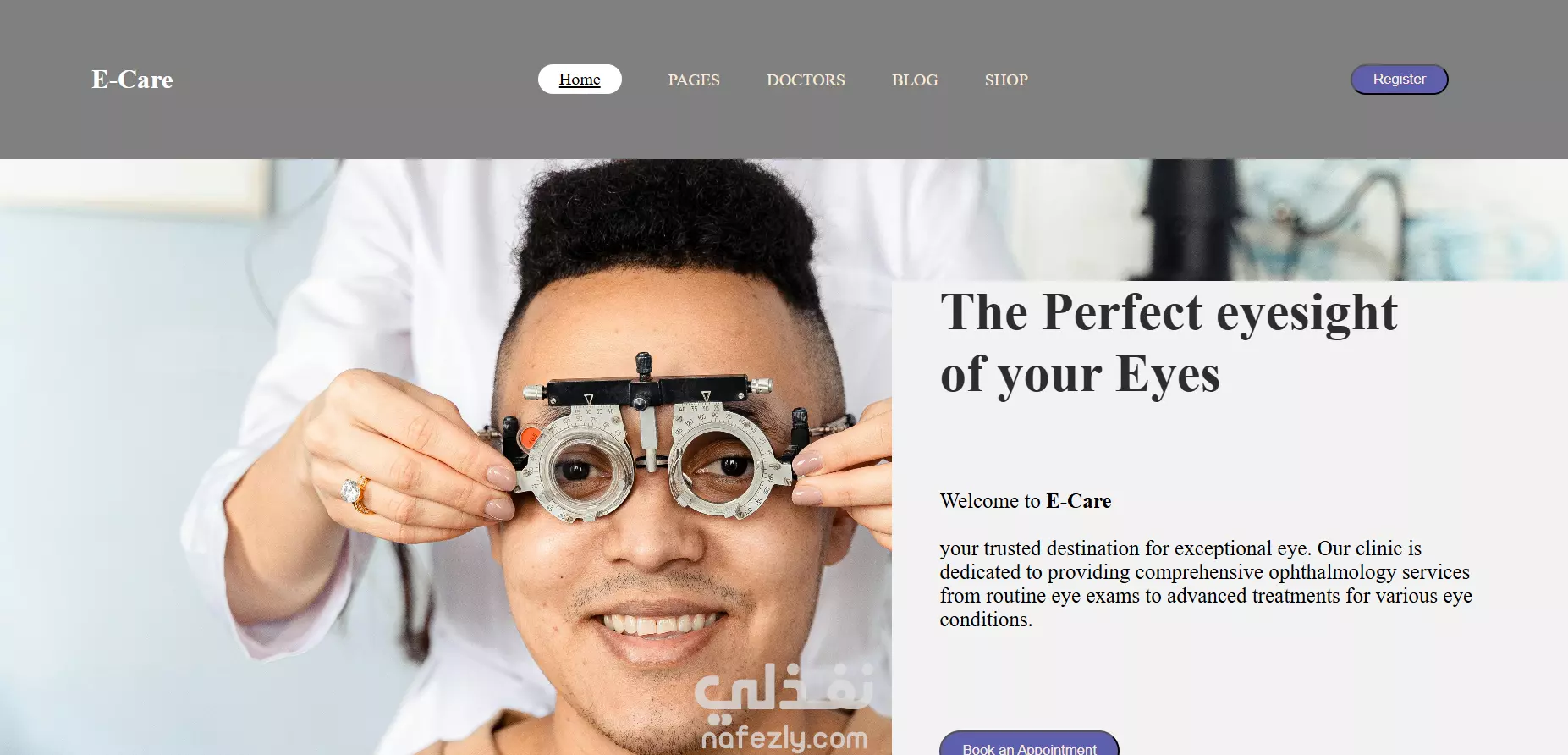Visit the SHOP section
Image resolution: width=1568 pixels, height=755 pixels.
click(x=1006, y=80)
